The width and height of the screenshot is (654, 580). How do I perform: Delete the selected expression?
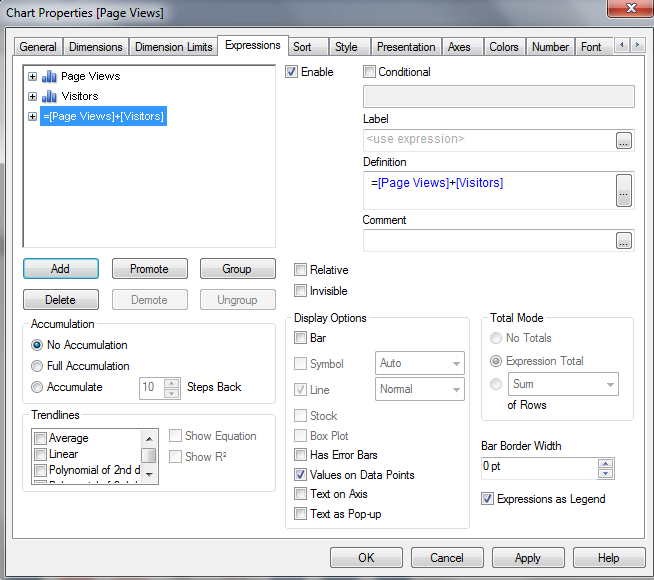[x=61, y=300]
